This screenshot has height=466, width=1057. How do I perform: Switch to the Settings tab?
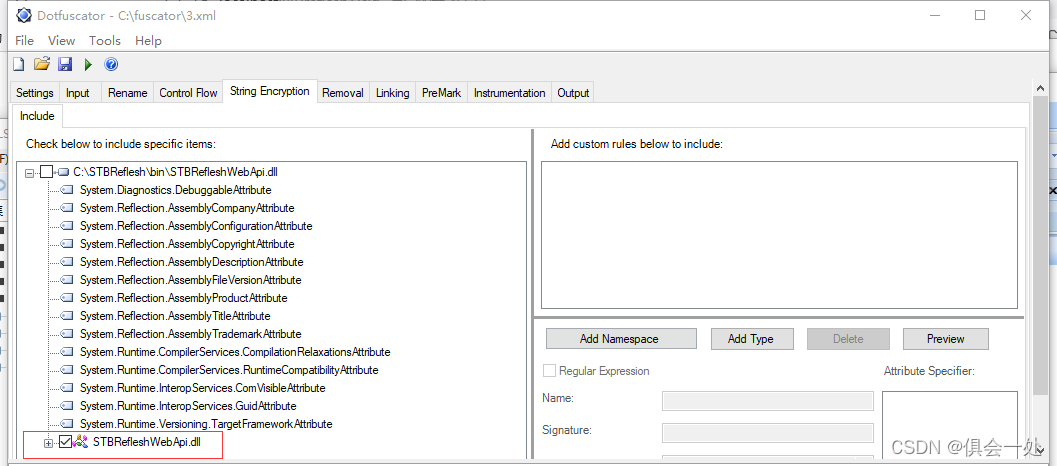(35, 93)
